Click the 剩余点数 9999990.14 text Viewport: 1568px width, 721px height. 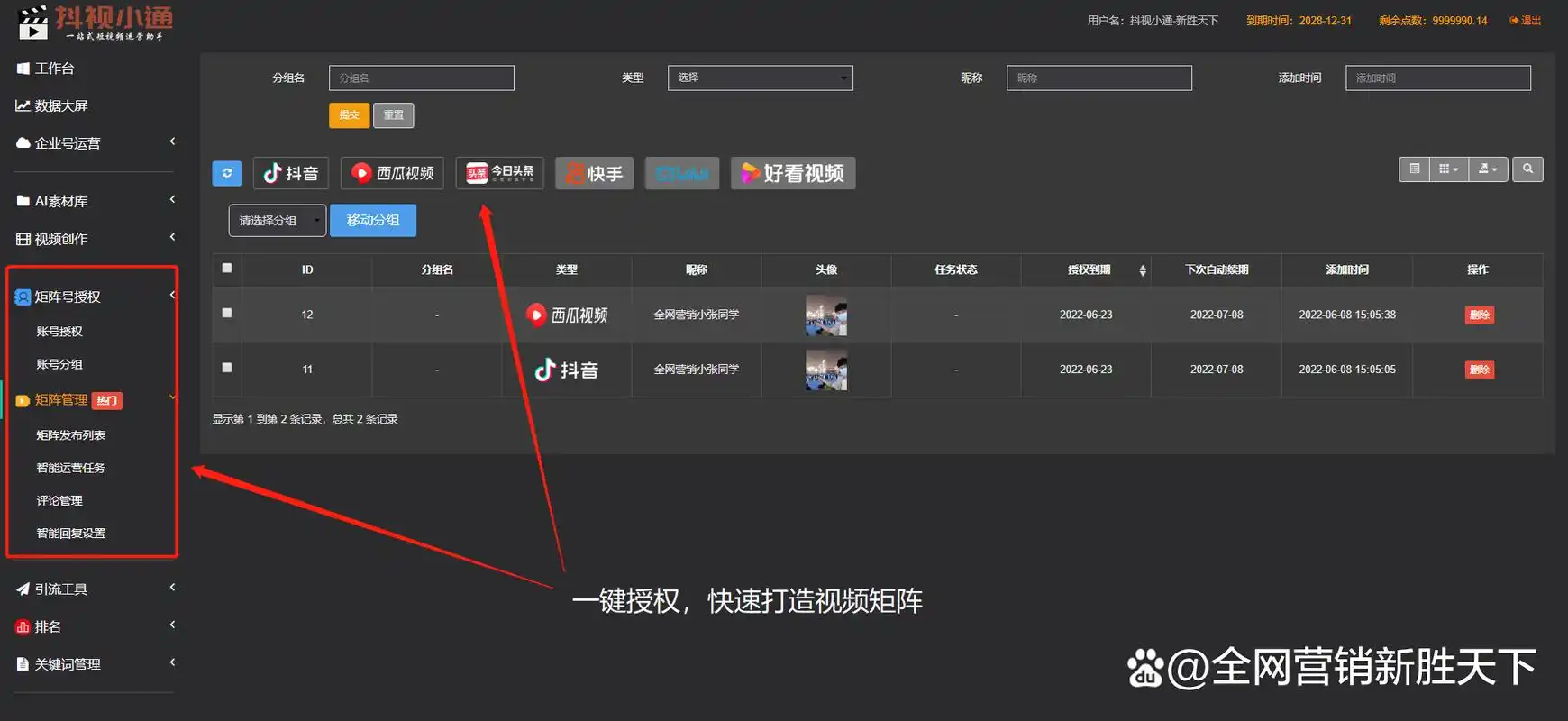(x=1433, y=21)
